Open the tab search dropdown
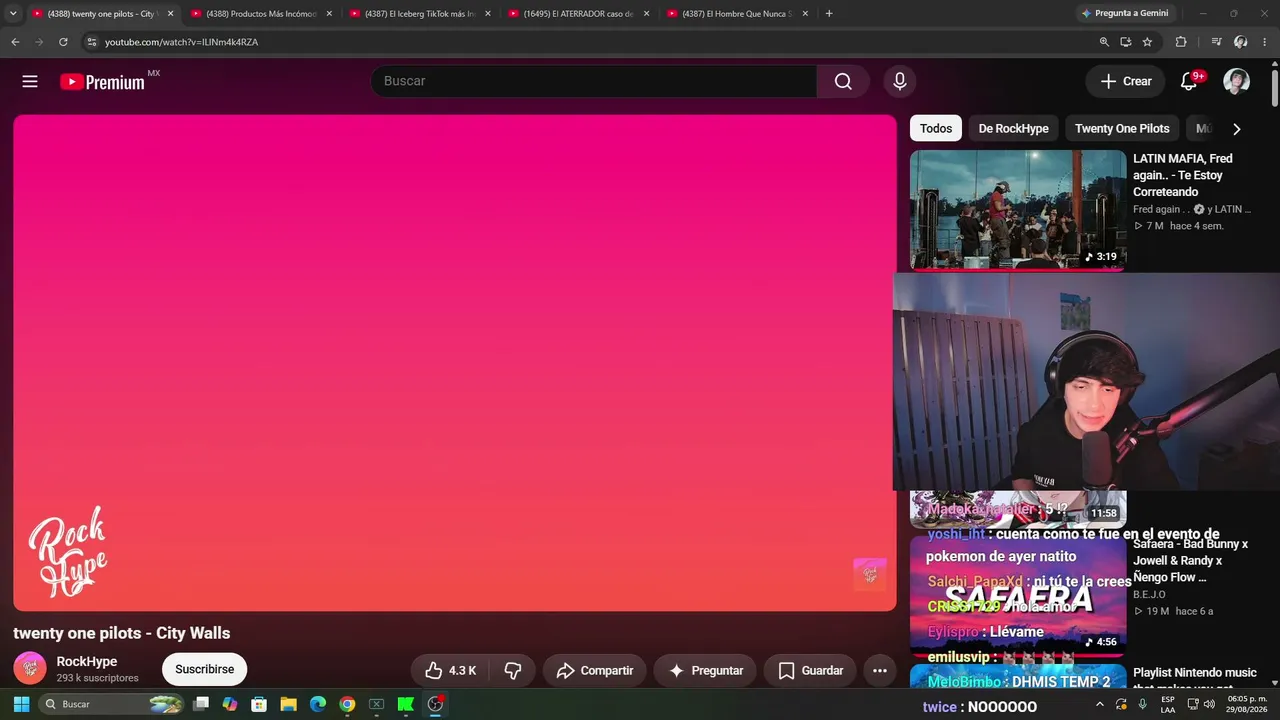Screen dimensions: 1280x720 (13, 14)
